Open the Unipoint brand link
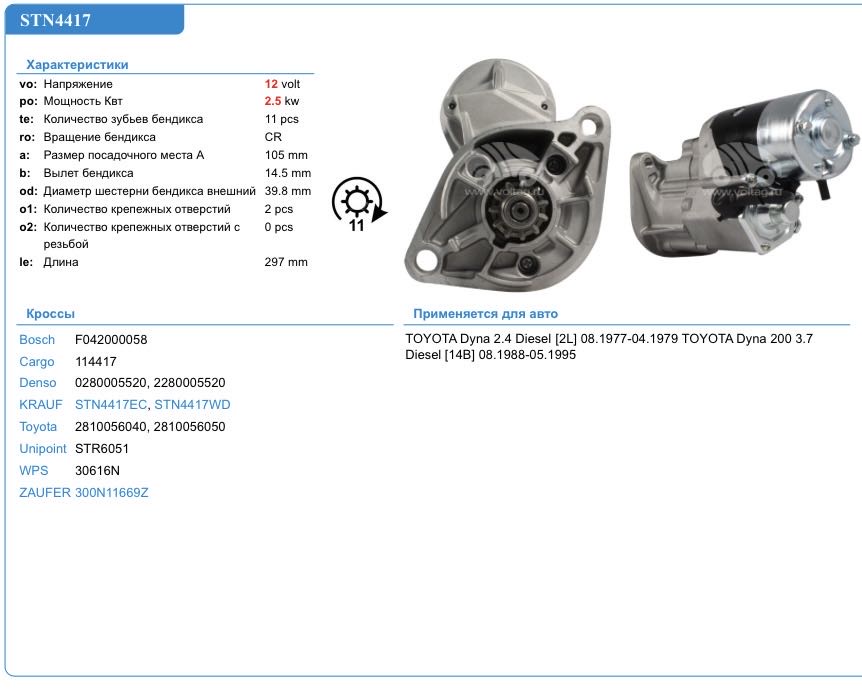 [x=43, y=449]
